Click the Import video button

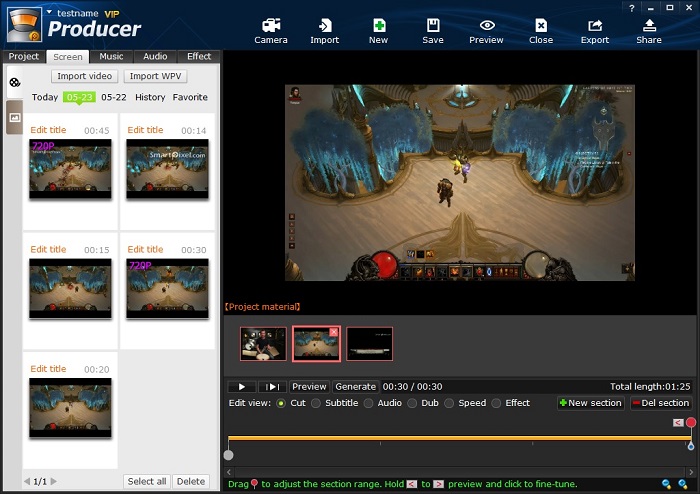(x=85, y=76)
